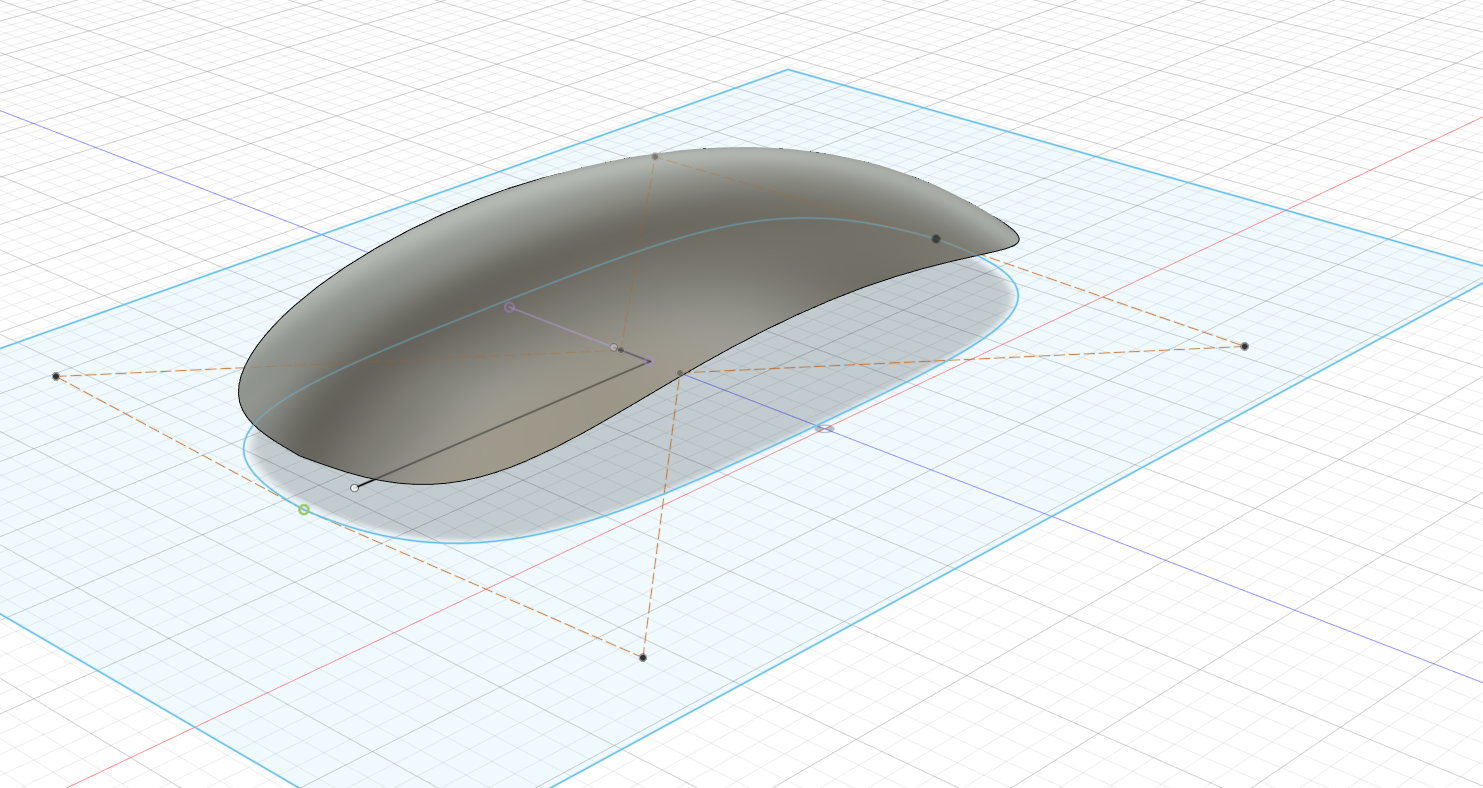Click the bottom control point of the dashed polygon
This screenshot has height=788, width=1483.
tap(645, 657)
